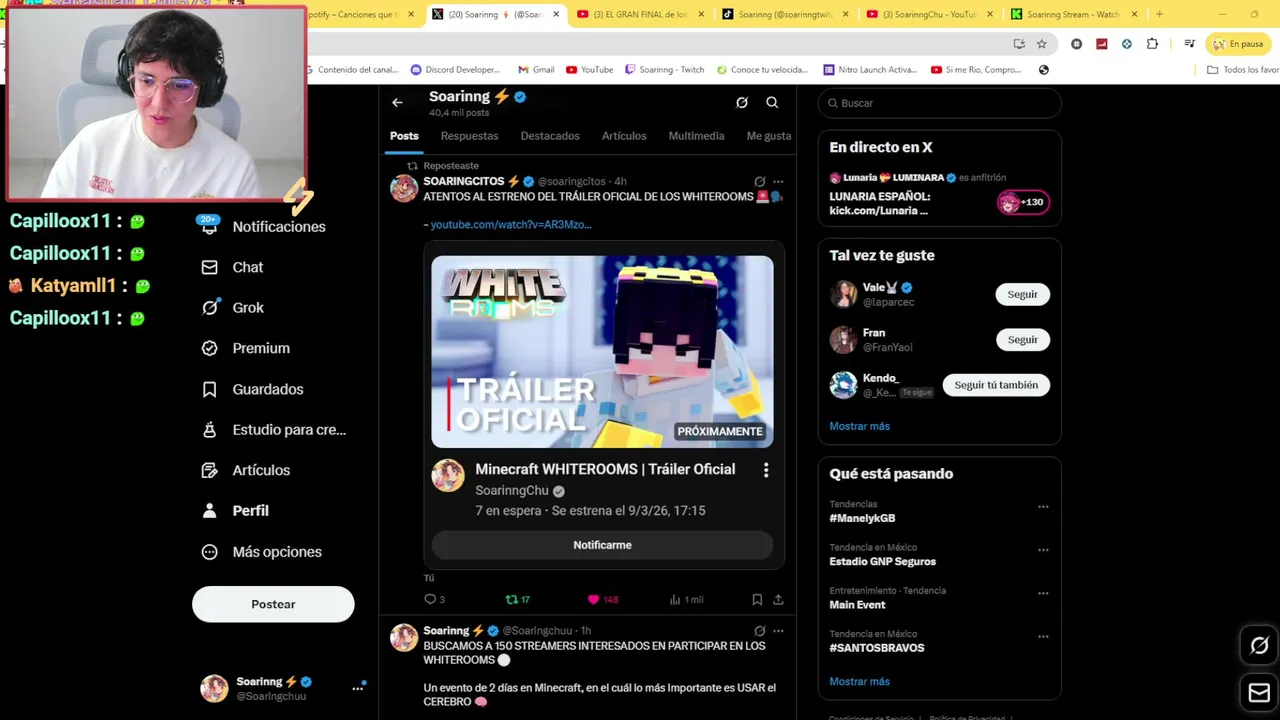
Task: Follow Fran @FranYaoi
Action: 1022,340
